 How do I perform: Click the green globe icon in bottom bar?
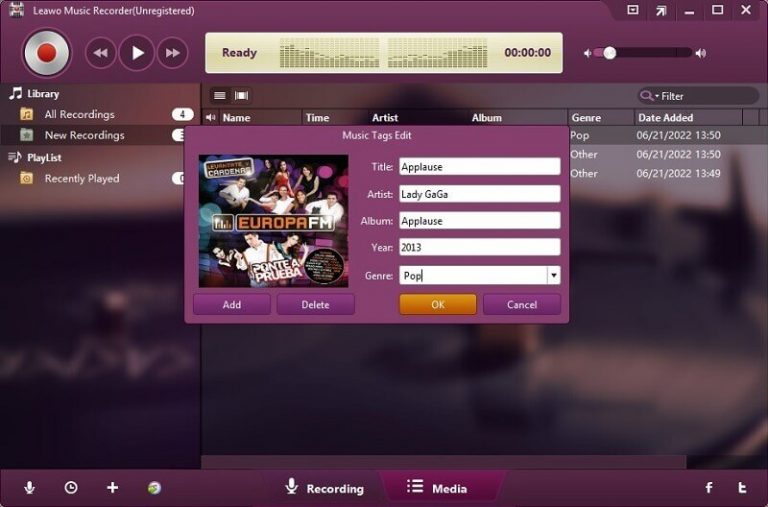click(x=154, y=487)
